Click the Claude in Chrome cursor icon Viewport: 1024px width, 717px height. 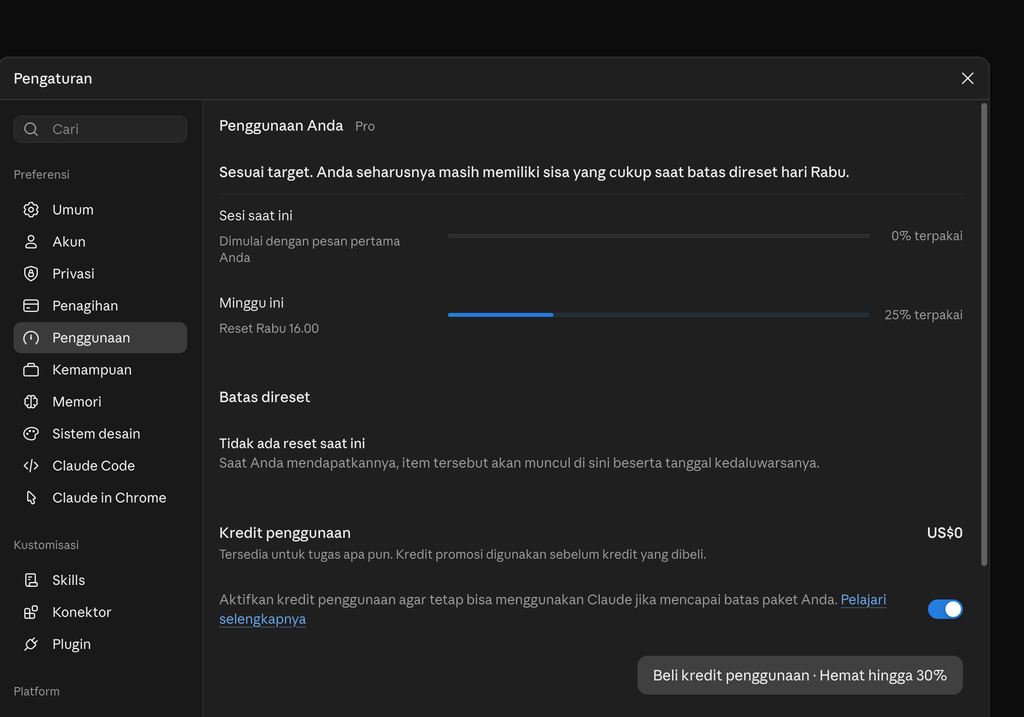[31, 498]
